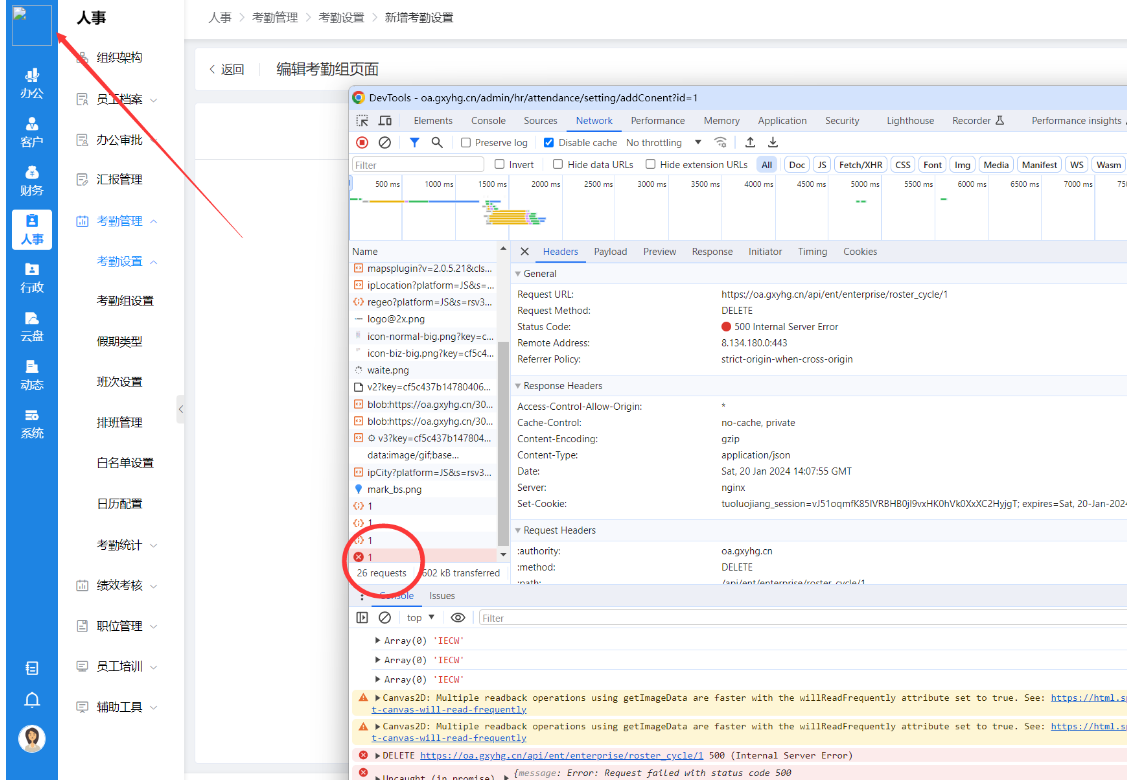
Task: Toggle the network filter funnel icon
Action: [414, 142]
